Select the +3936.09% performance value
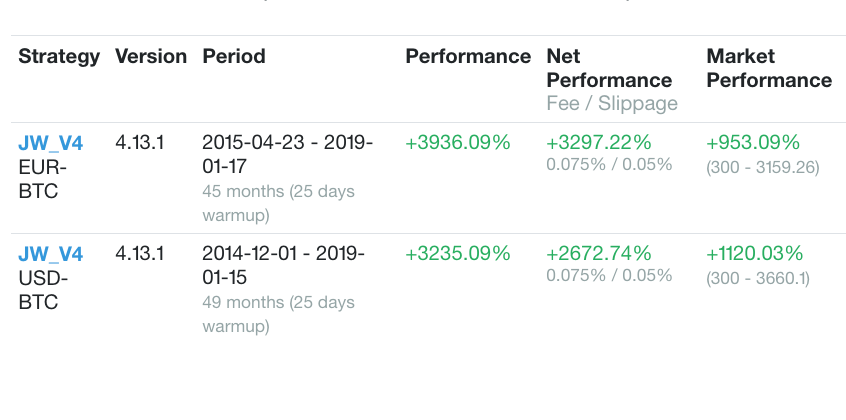Viewport: 846px width, 420px height. 458,143
